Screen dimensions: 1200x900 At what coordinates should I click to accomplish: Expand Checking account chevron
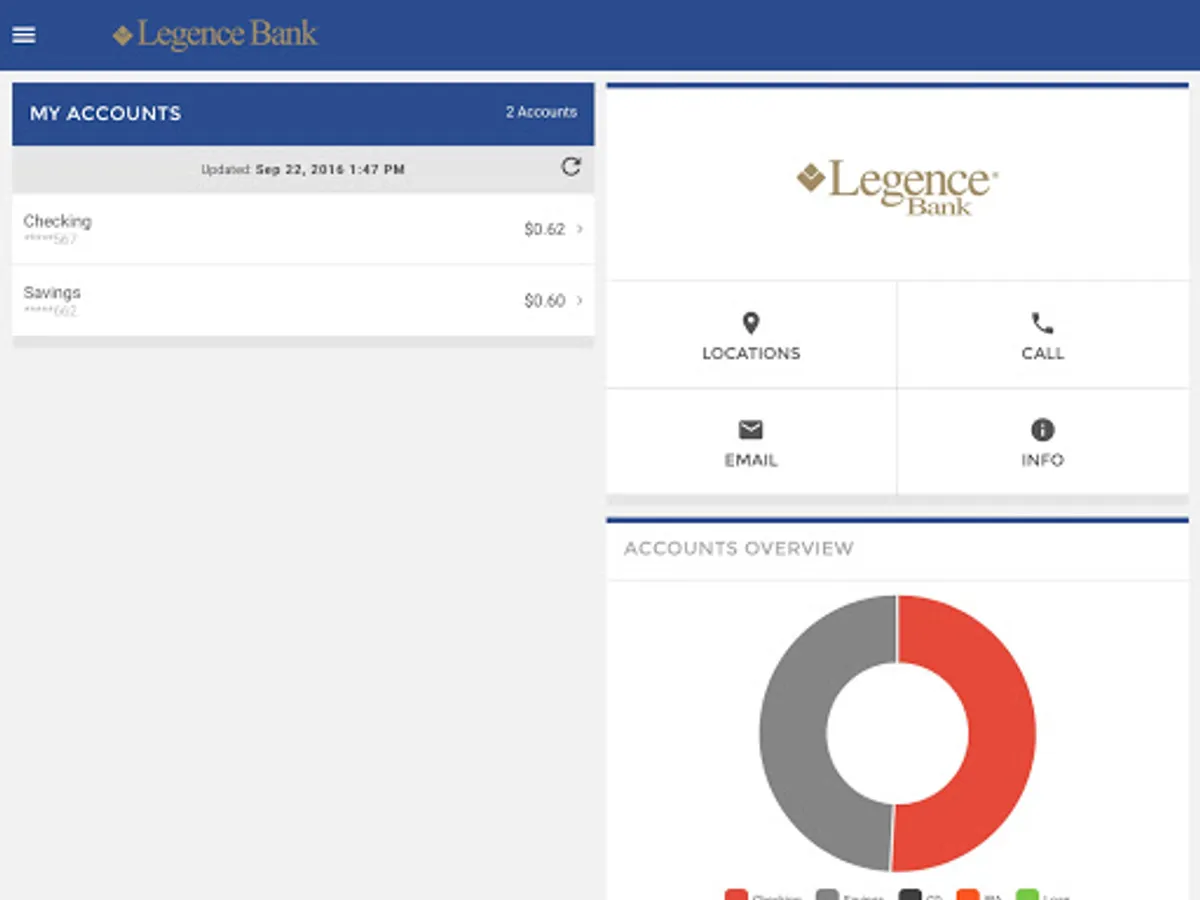point(580,229)
